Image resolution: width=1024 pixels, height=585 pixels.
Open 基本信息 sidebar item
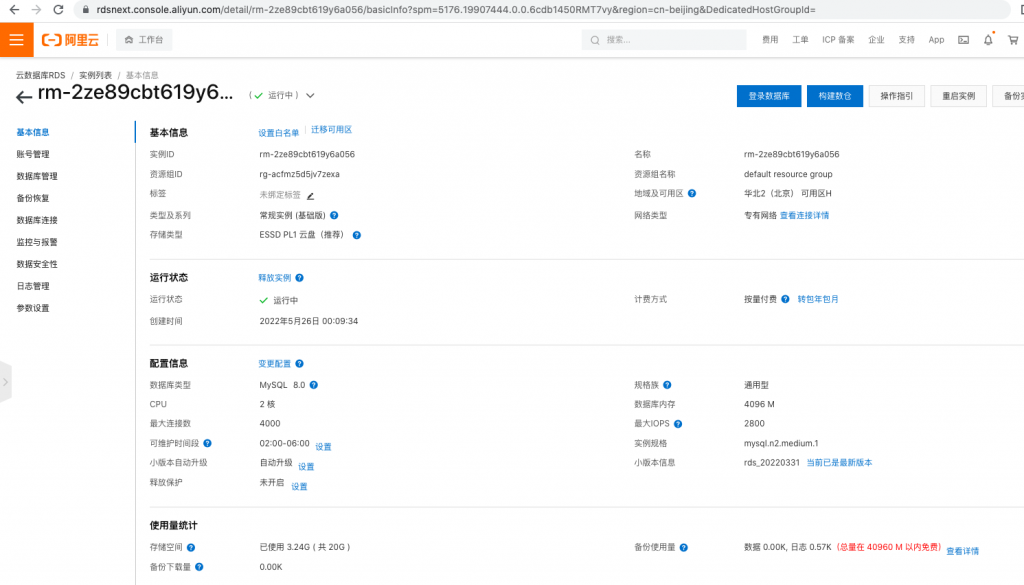[33, 133]
